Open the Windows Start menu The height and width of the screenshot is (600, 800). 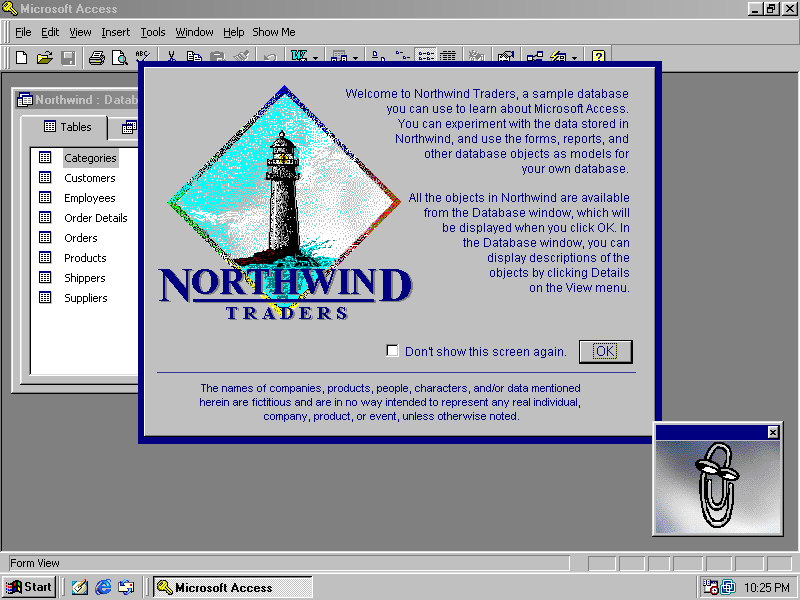point(29,587)
